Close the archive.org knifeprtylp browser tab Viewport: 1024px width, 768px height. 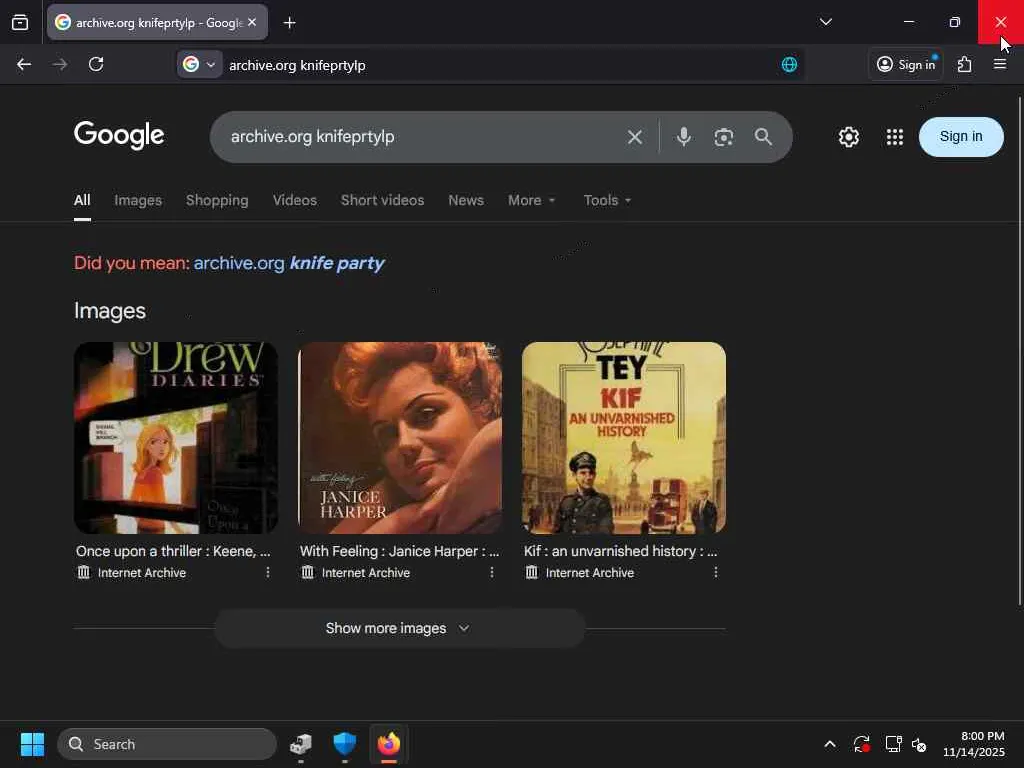pyautogui.click(x=252, y=22)
